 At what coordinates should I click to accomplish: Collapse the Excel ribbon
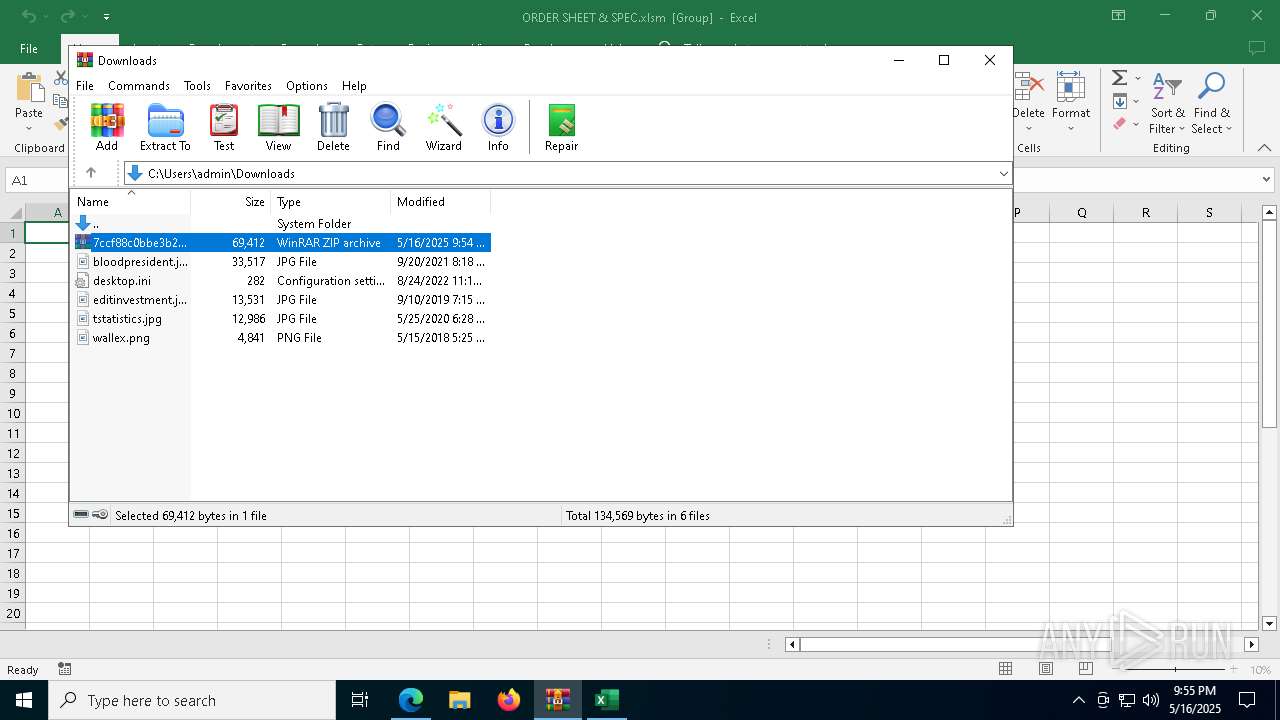pyautogui.click(x=1265, y=148)
